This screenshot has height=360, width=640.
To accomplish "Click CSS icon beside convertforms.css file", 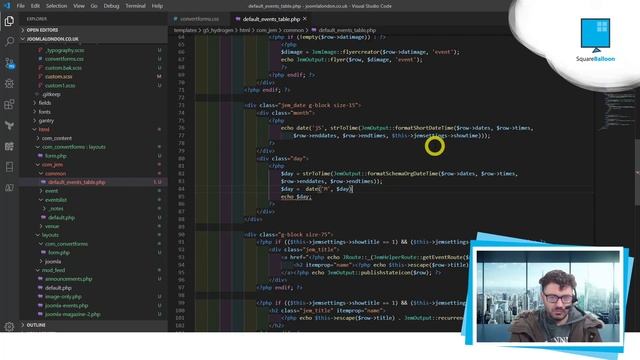I will click(x=40, y=59).
